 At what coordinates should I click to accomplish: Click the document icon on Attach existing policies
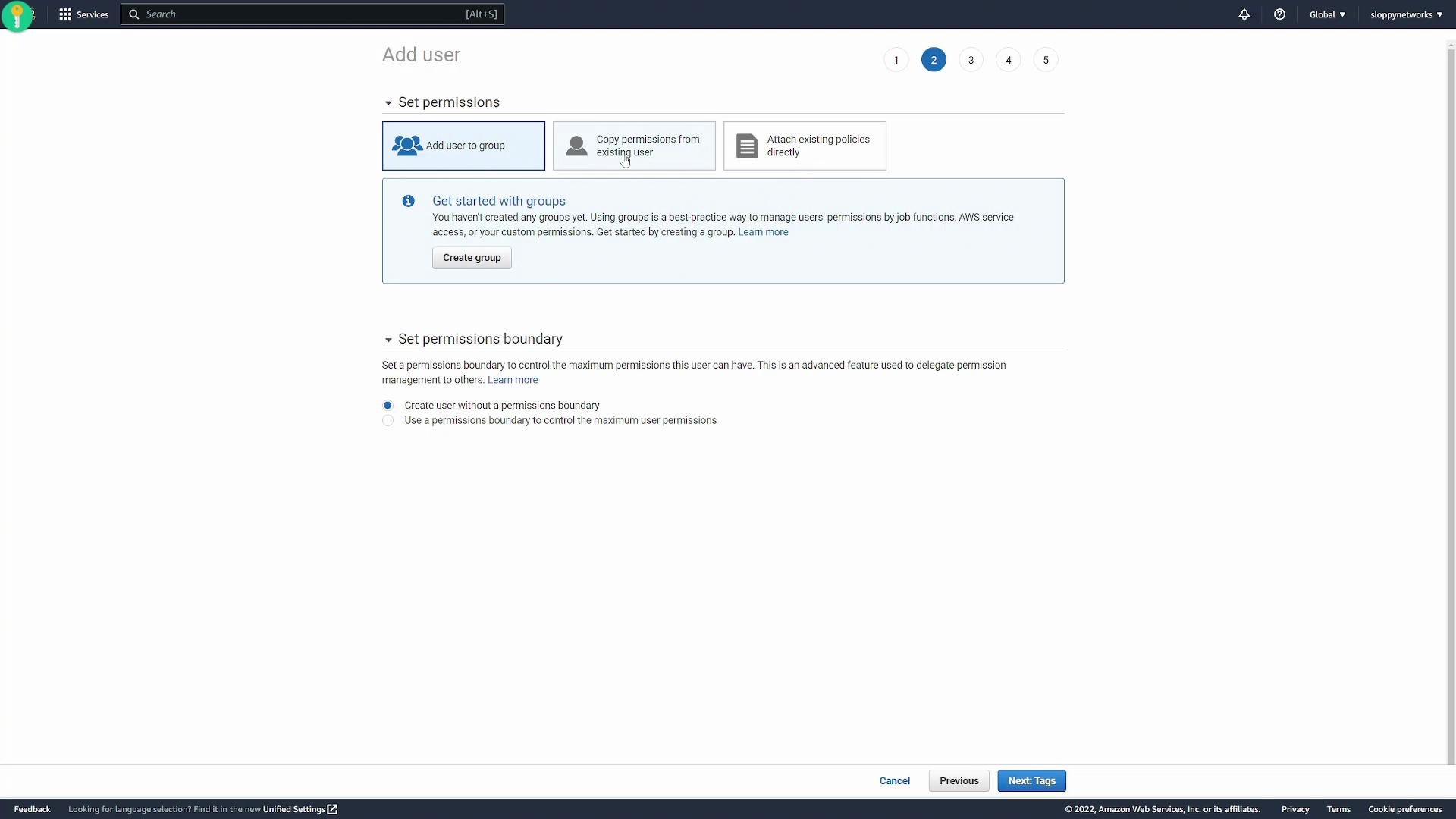click(x=747, y=146)
